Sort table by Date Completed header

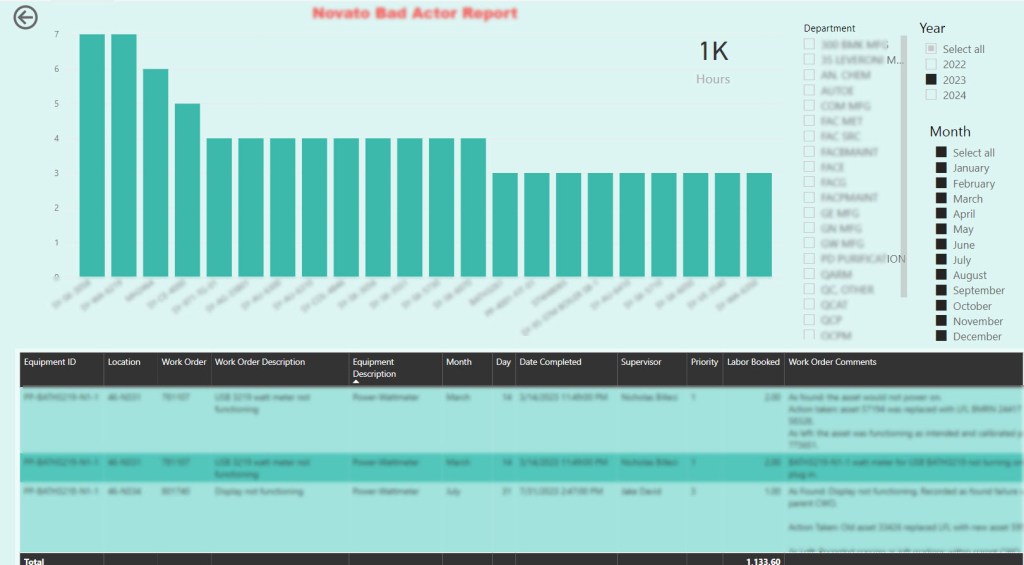550,362
